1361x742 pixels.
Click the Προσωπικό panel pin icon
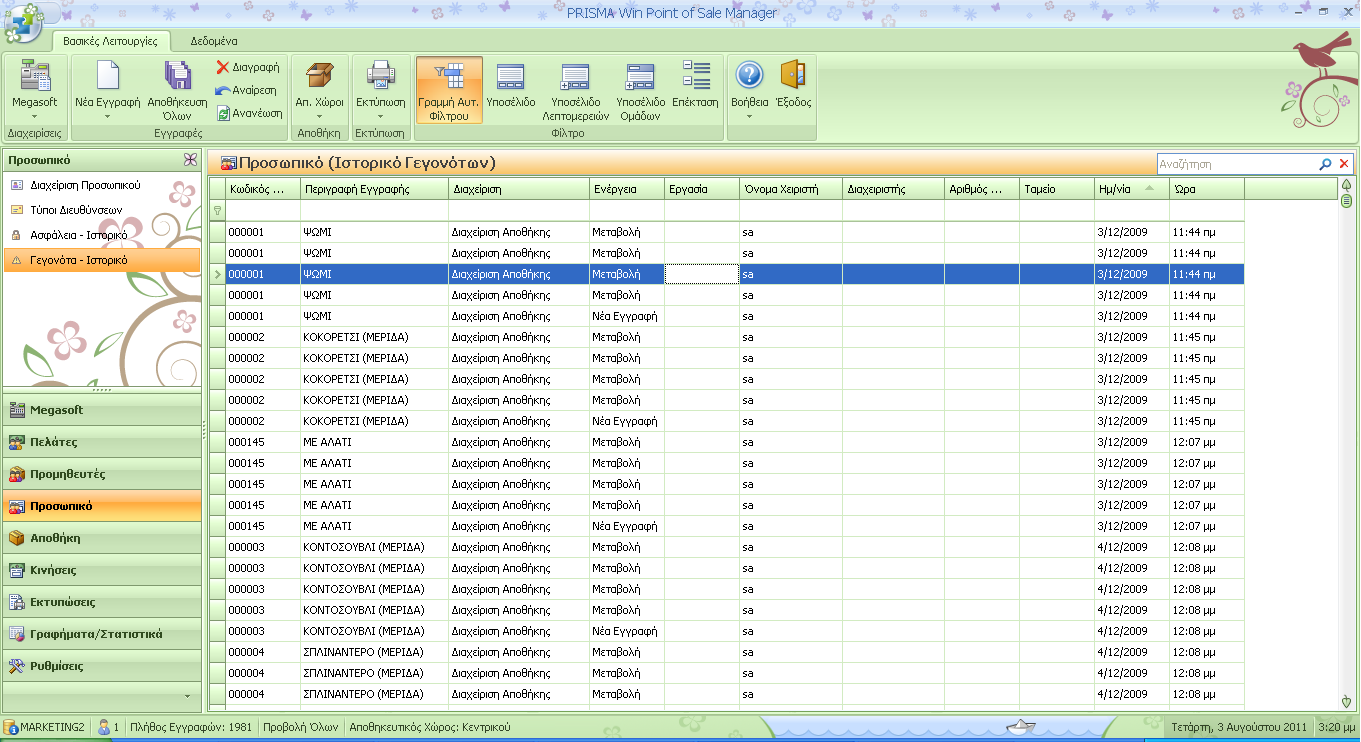[190, 160]
